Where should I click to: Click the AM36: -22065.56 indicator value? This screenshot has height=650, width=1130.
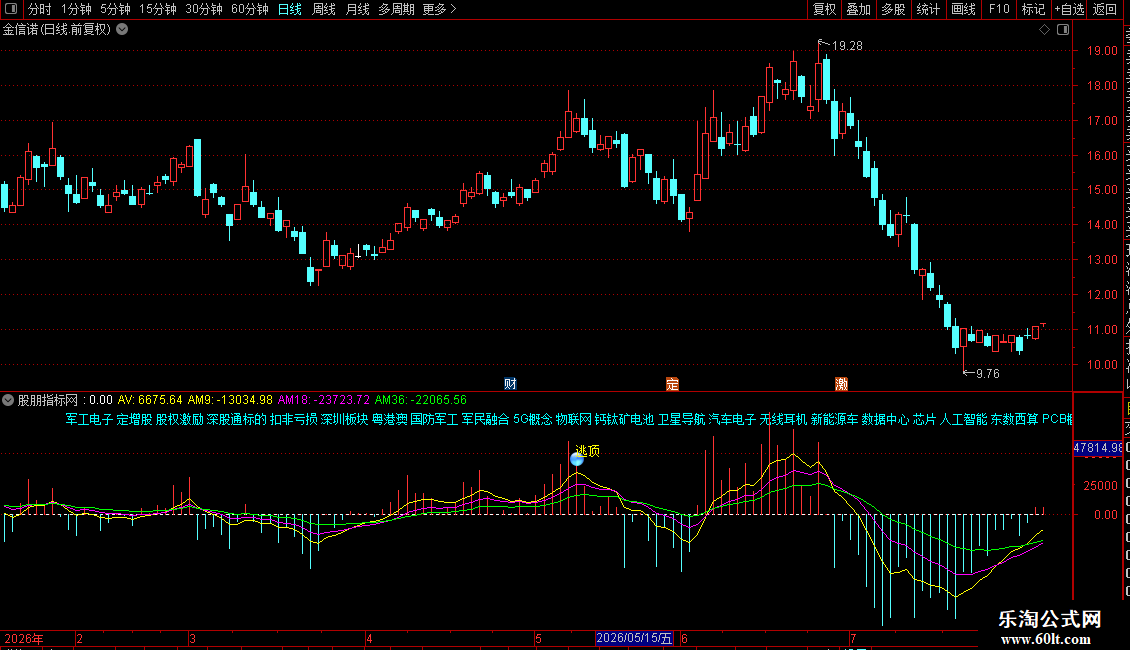421,400
